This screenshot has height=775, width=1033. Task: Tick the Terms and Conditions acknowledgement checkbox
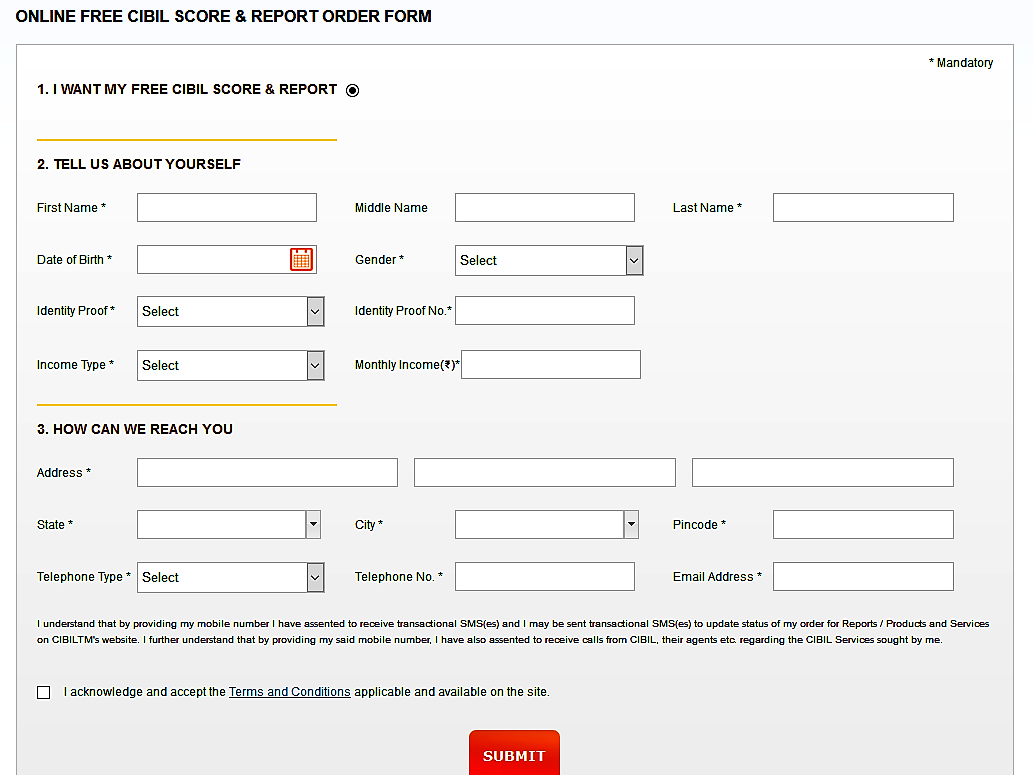tap(43, 693)
